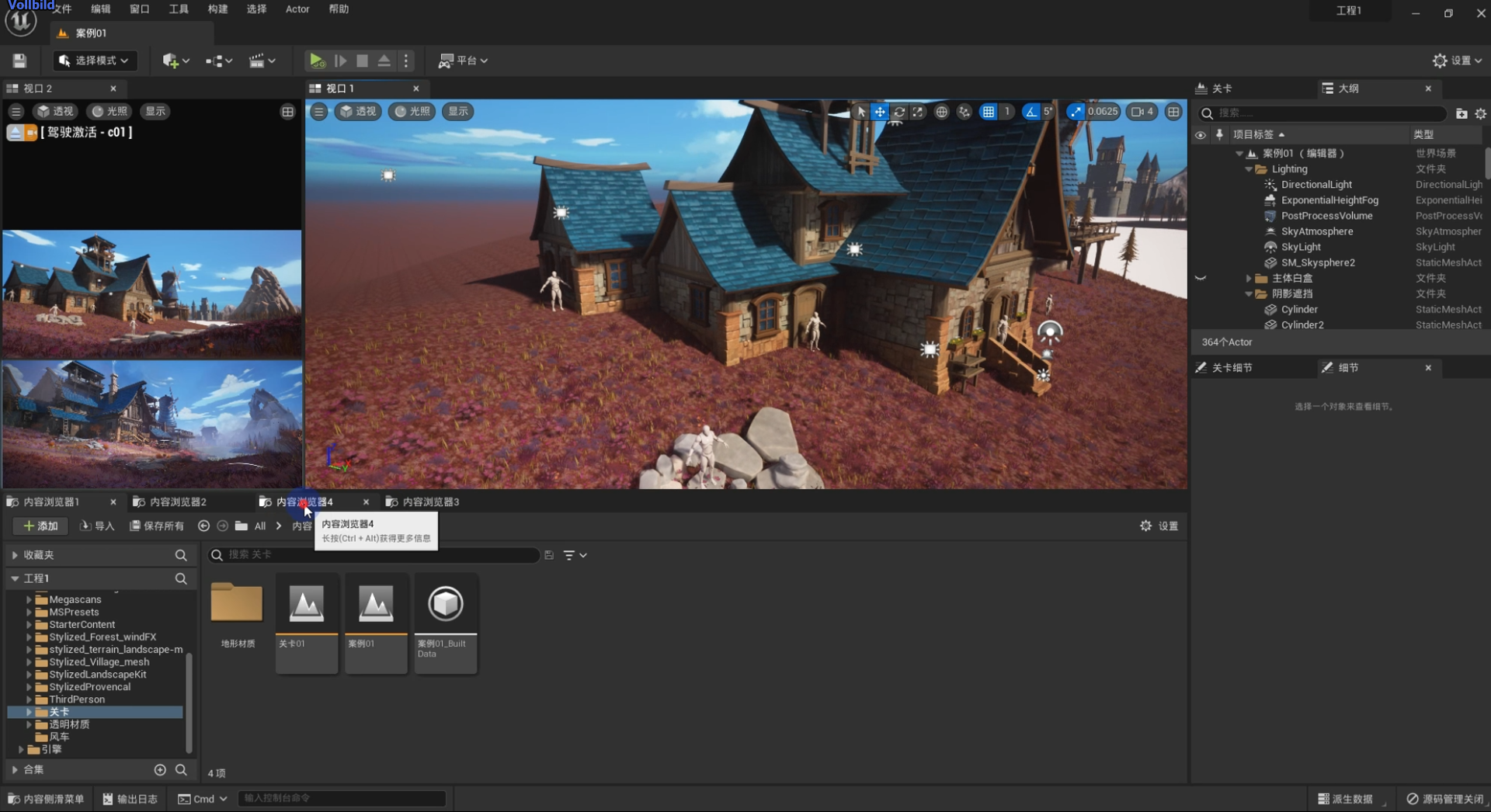The image size is (1491, 812).
Task: Toggle scale snapping in viewport 1
Action: pyautogui.click(x=1076, y=112)
